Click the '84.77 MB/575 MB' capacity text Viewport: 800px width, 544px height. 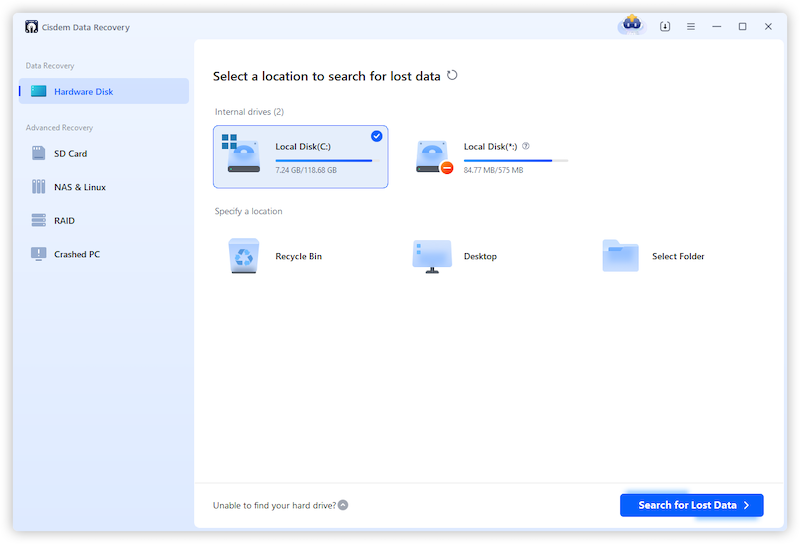coord(493,170)
